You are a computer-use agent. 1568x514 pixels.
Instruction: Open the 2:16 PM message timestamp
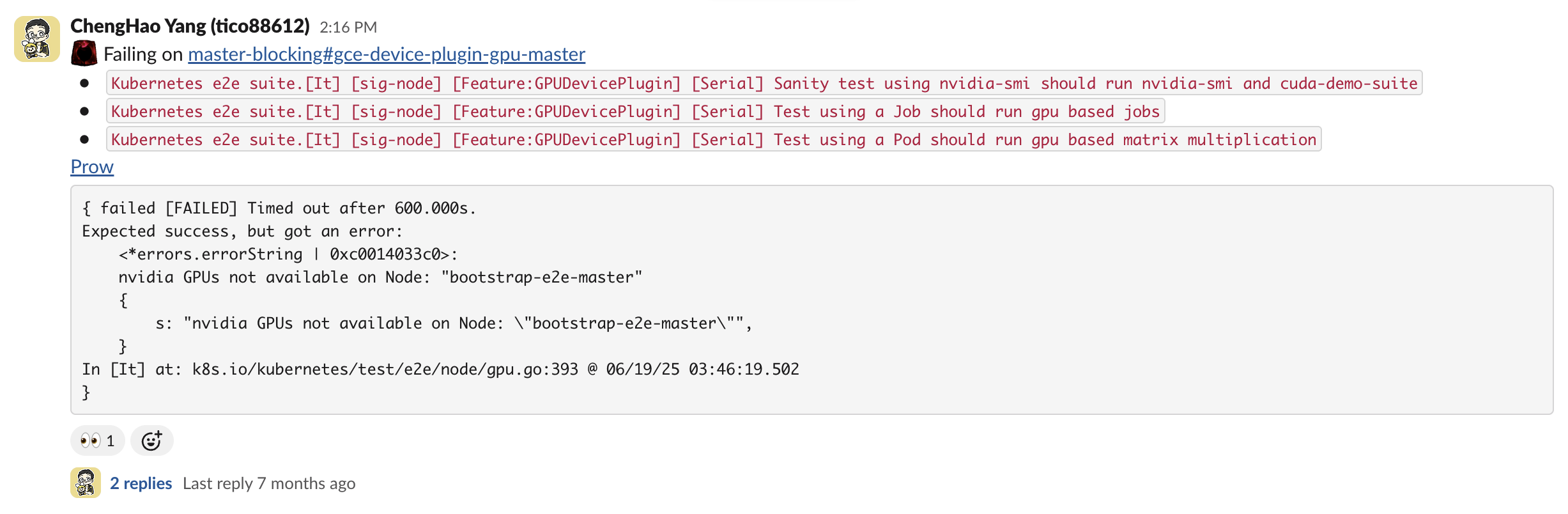click(x=348, y=27)
